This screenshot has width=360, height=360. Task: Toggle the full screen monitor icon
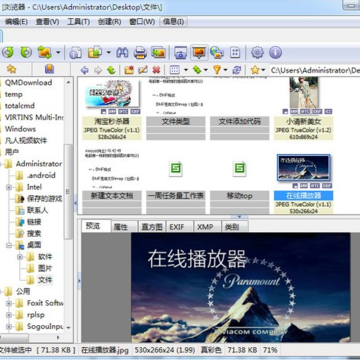click(199, 52)
